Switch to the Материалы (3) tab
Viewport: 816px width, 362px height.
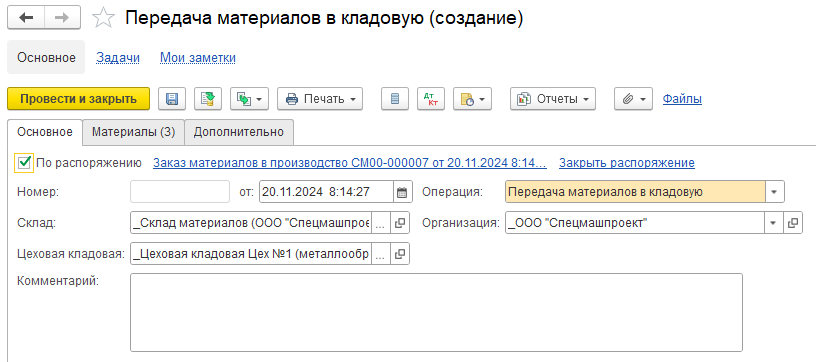coord(133,132)
